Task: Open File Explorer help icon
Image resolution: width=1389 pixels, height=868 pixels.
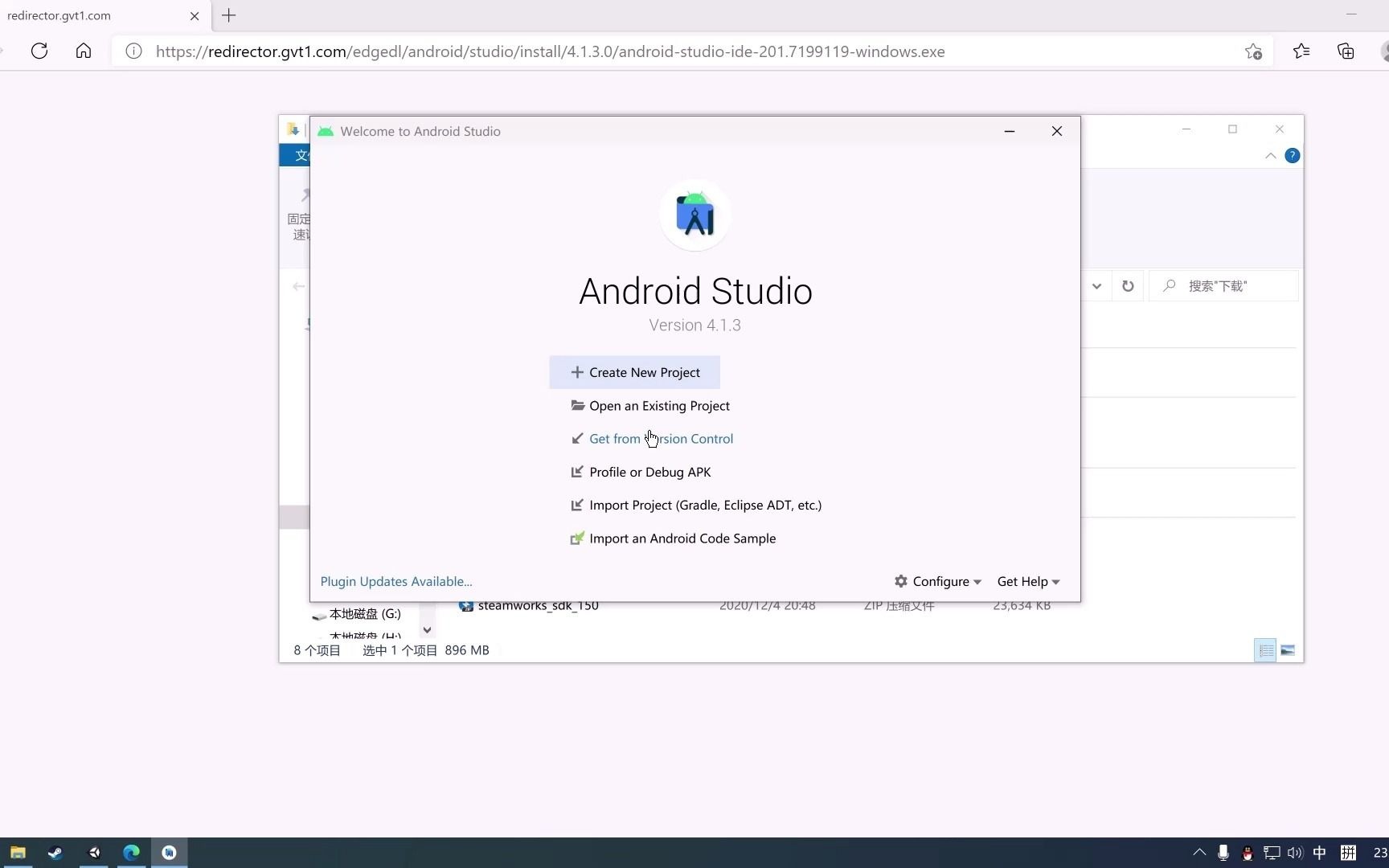Action: pyautogui.click(x=1292, y=156)
